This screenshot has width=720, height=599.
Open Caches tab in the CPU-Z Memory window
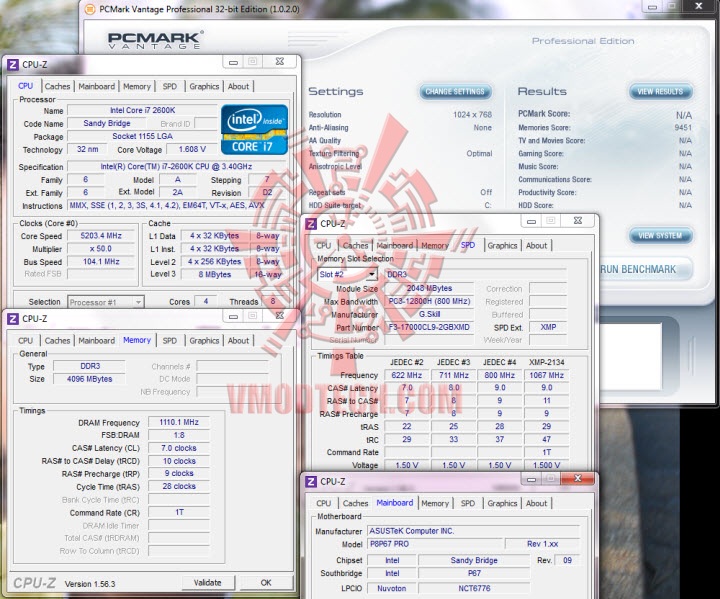tap(57, 341)
